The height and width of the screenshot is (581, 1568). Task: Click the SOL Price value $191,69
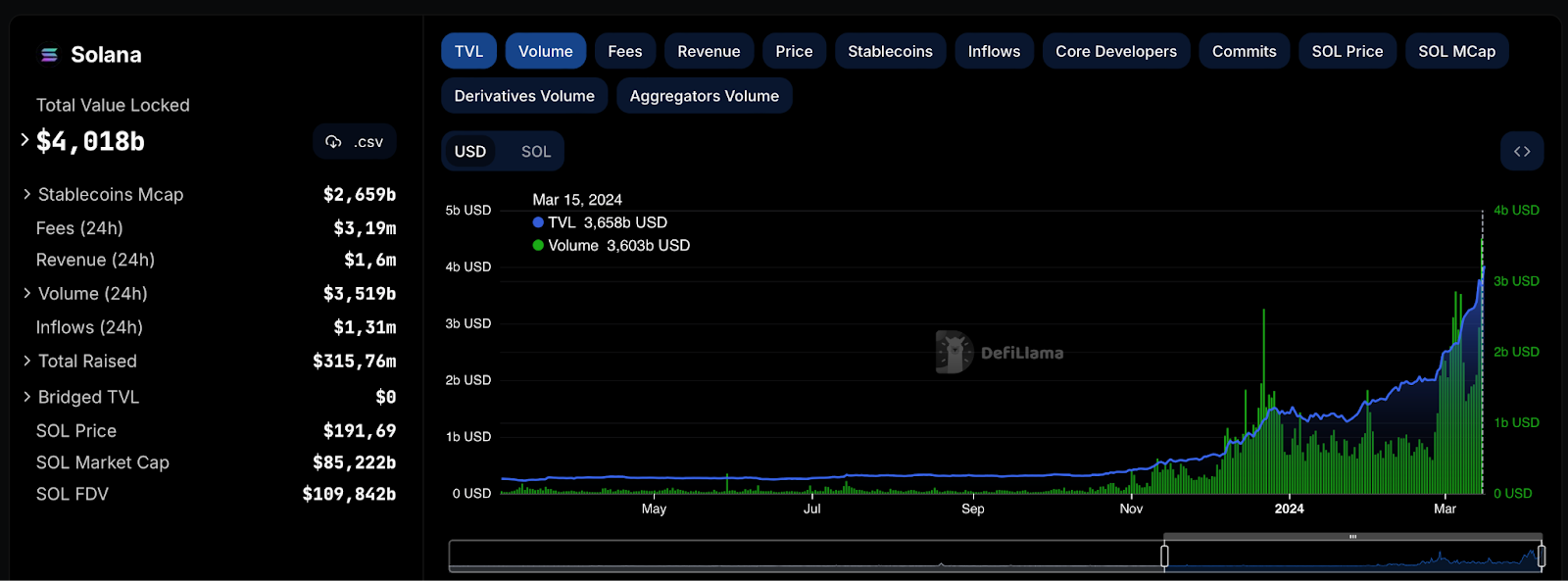[x=360, y=431]
